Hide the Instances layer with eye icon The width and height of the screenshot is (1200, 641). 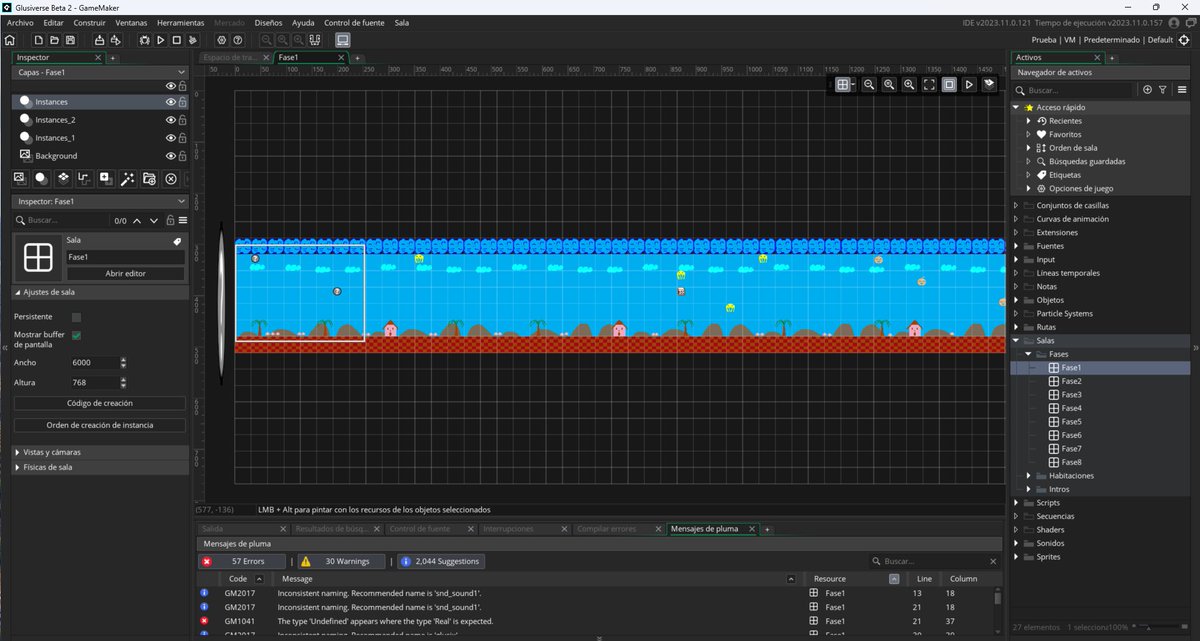[171, 102]
